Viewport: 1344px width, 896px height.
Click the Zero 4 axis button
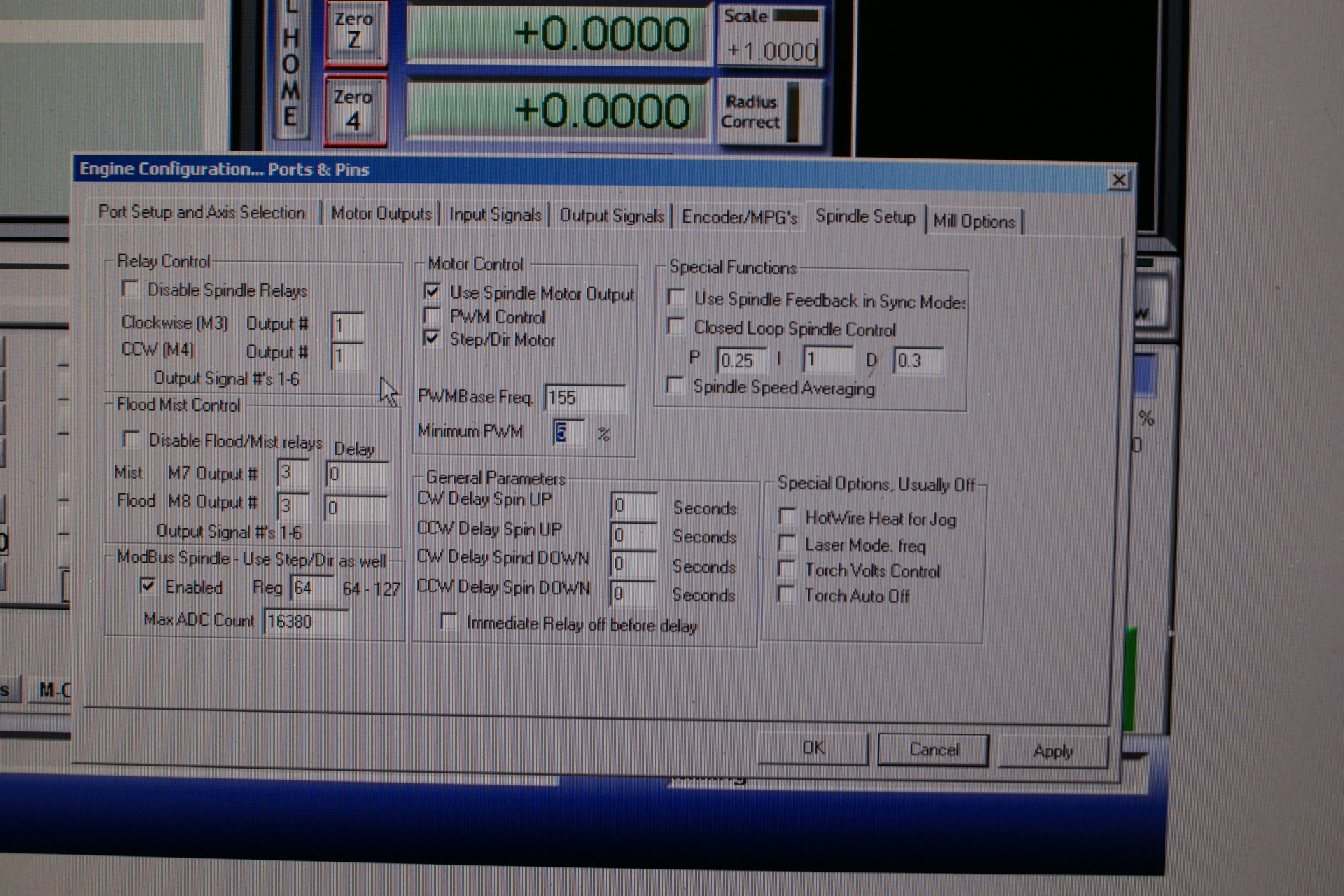pyautogui.click(x=354, y=110)
